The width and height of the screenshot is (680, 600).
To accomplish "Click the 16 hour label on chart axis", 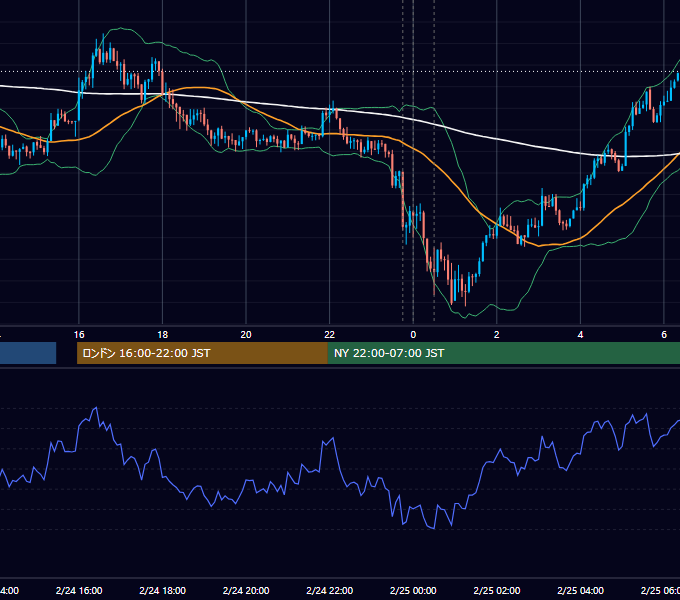I will [x=79, y=335].
